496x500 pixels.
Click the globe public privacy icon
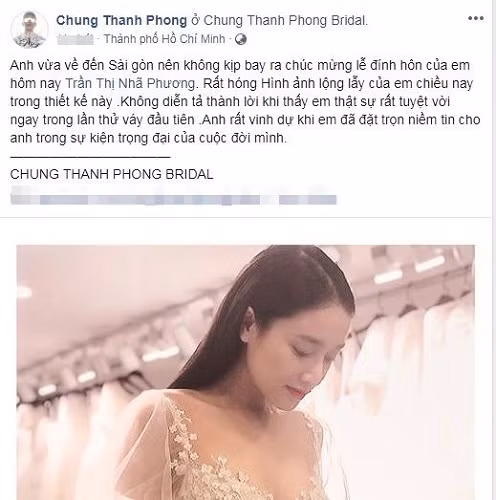pyautogui.click(x=241, y=39)
